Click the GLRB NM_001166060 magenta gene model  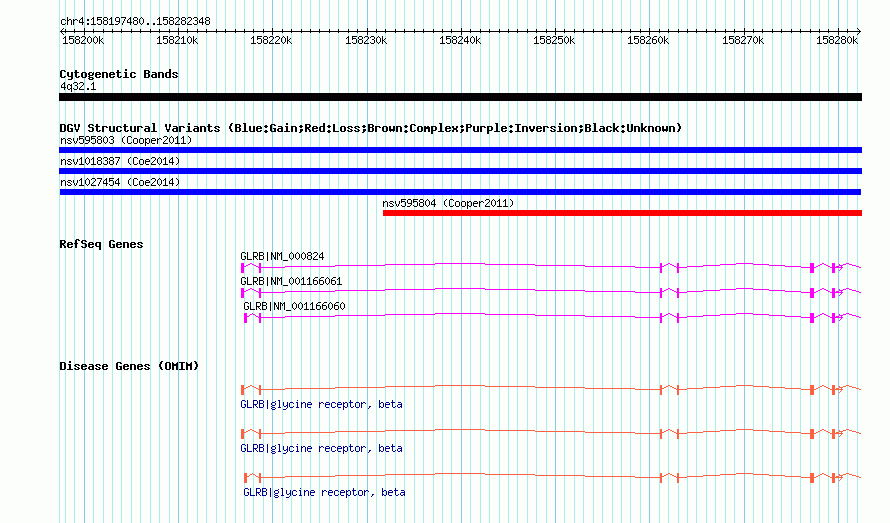(552, 317)
